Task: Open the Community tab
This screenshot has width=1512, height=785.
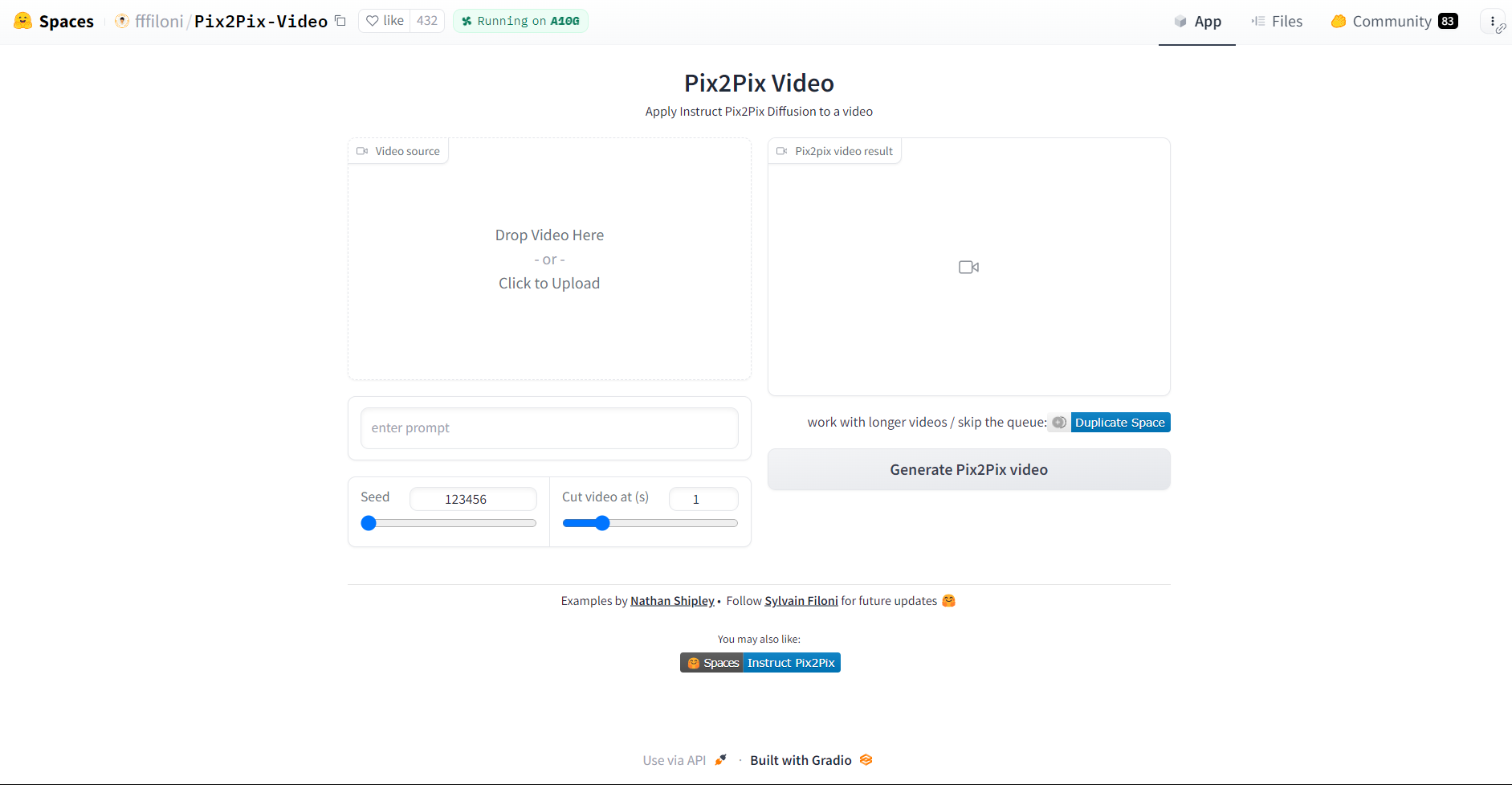Action: pos(1393,22)
